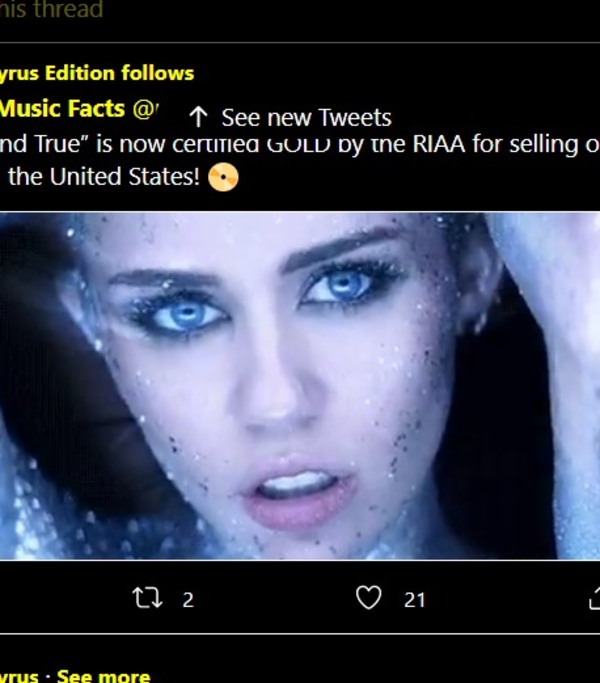600x683 pixels.
Task: Open the thread link at the top
Action: 51,11
